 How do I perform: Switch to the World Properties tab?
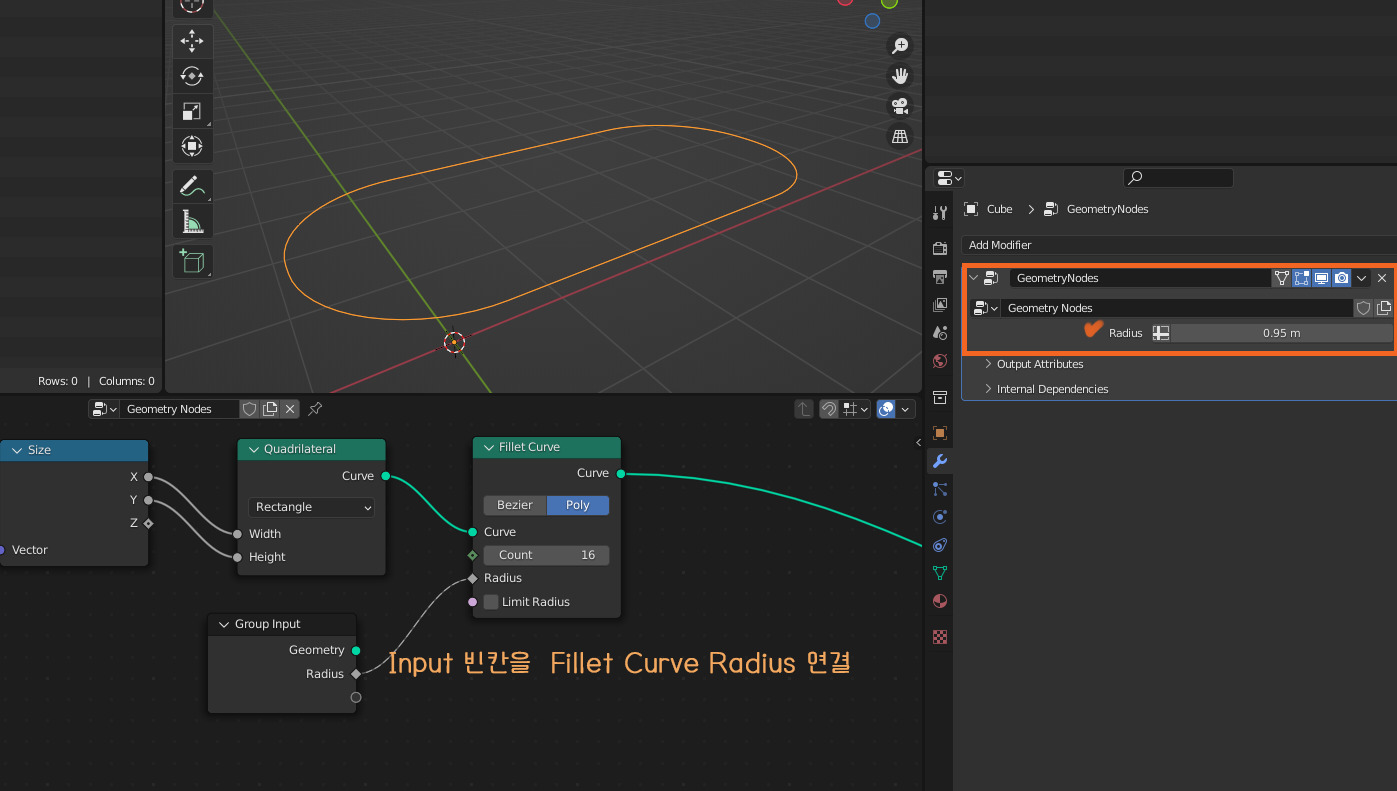point(939,361)
